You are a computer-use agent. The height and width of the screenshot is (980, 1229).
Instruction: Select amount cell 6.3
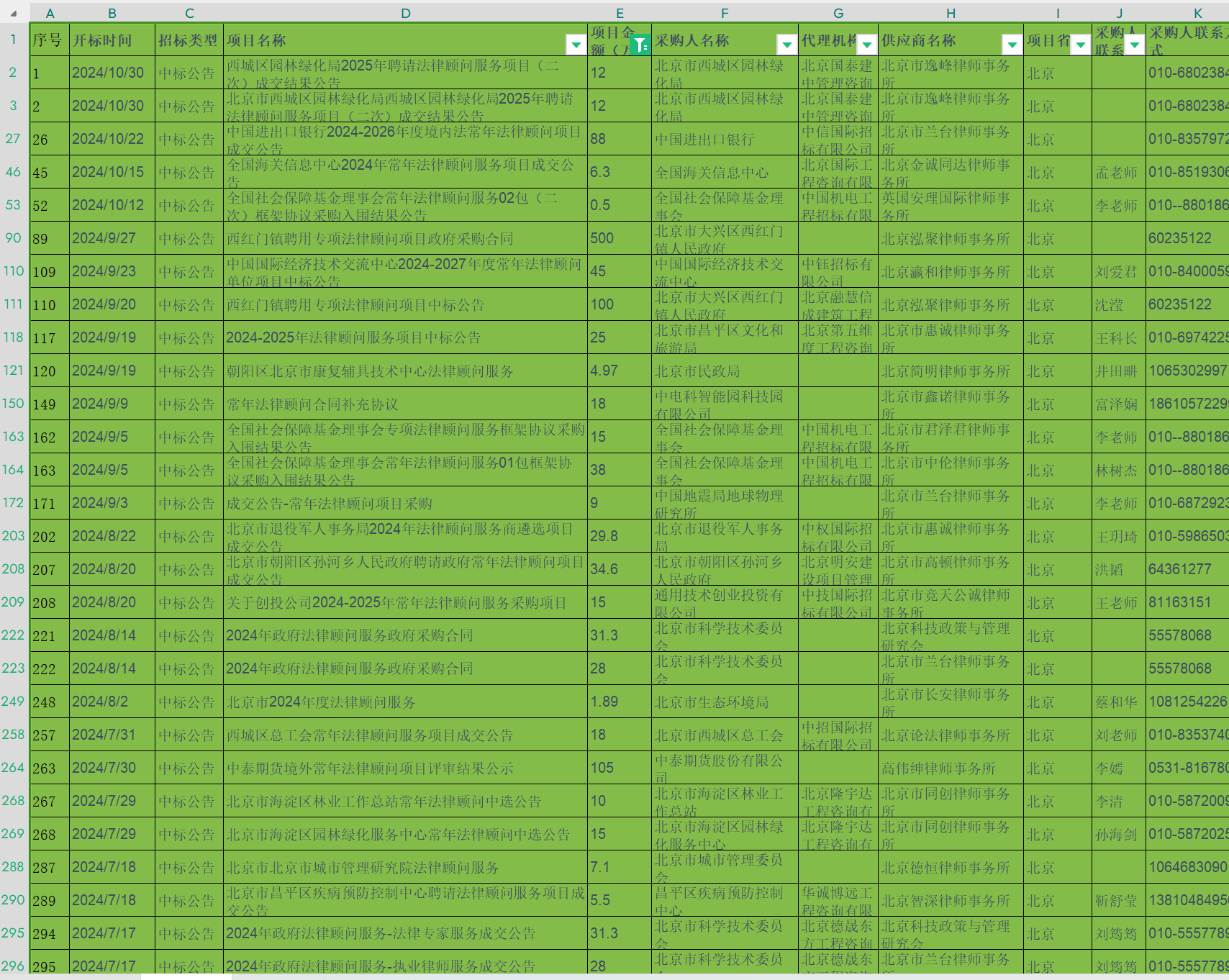pyautogui.click(x=620, y=172)
